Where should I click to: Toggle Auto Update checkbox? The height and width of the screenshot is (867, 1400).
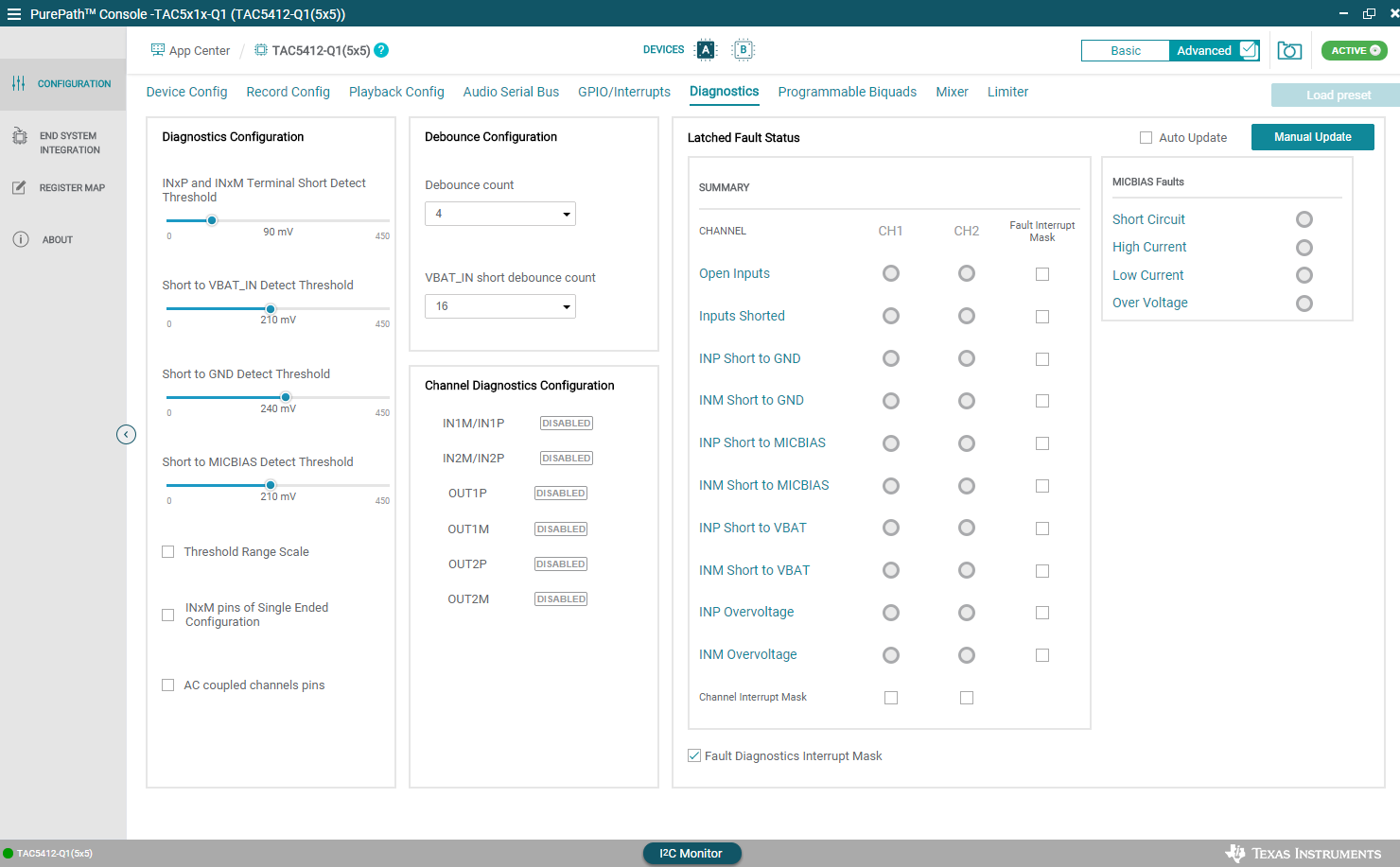pos(1146,138)
